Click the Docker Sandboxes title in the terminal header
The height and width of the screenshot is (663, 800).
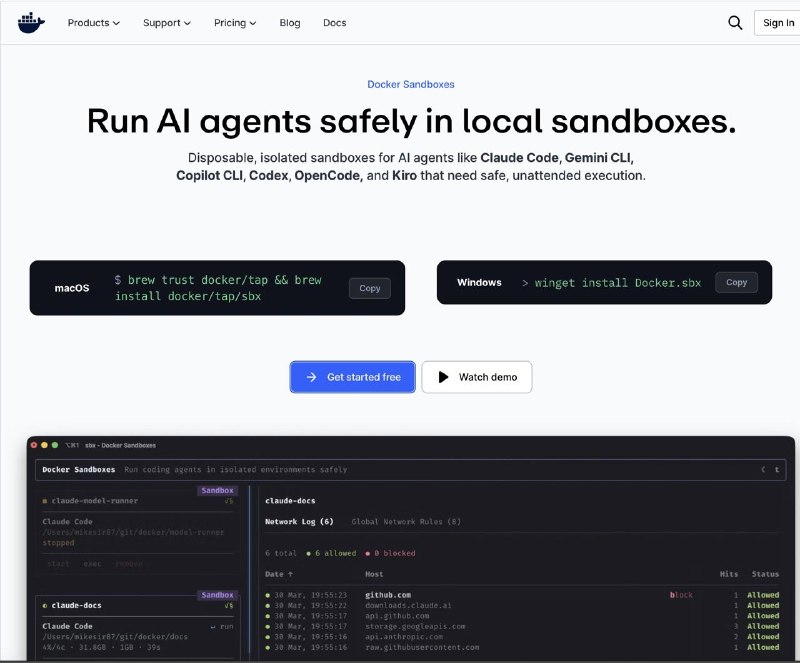[79, 470]
